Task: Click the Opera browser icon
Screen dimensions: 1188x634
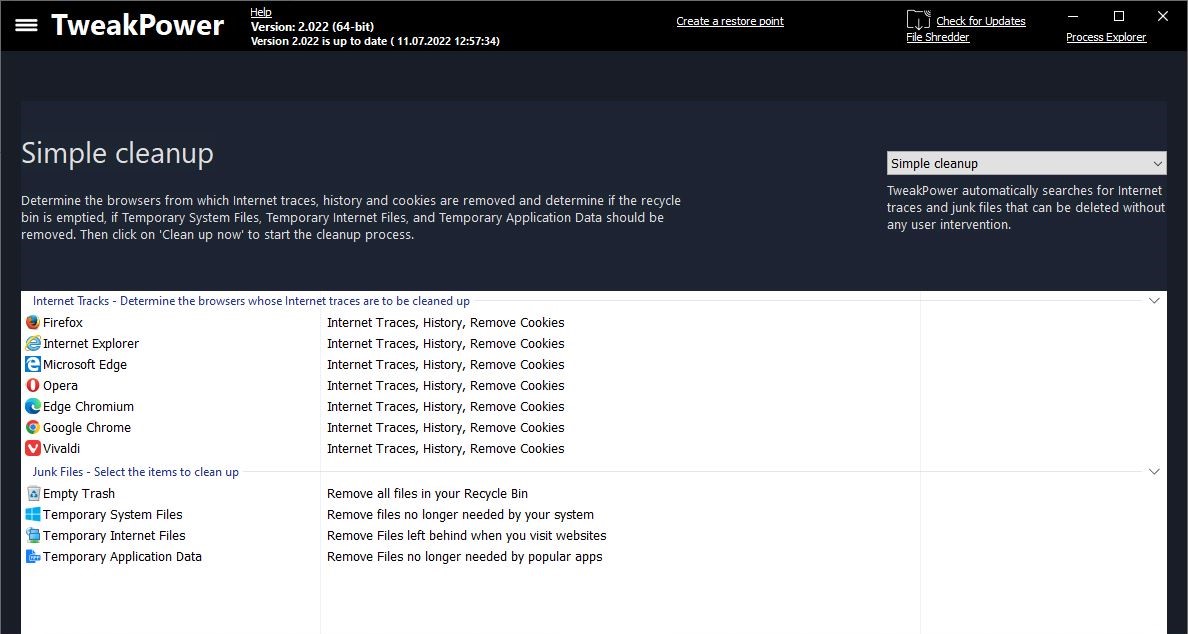Action: (33, 386)
